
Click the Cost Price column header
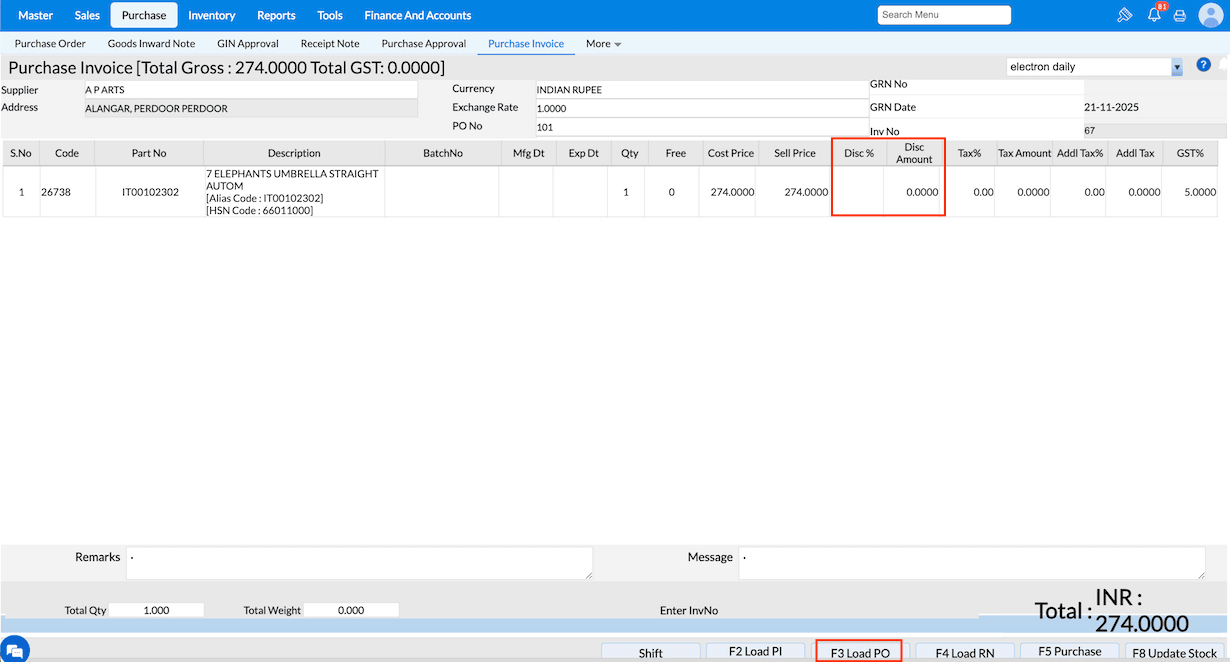click(x=731, y=153)
